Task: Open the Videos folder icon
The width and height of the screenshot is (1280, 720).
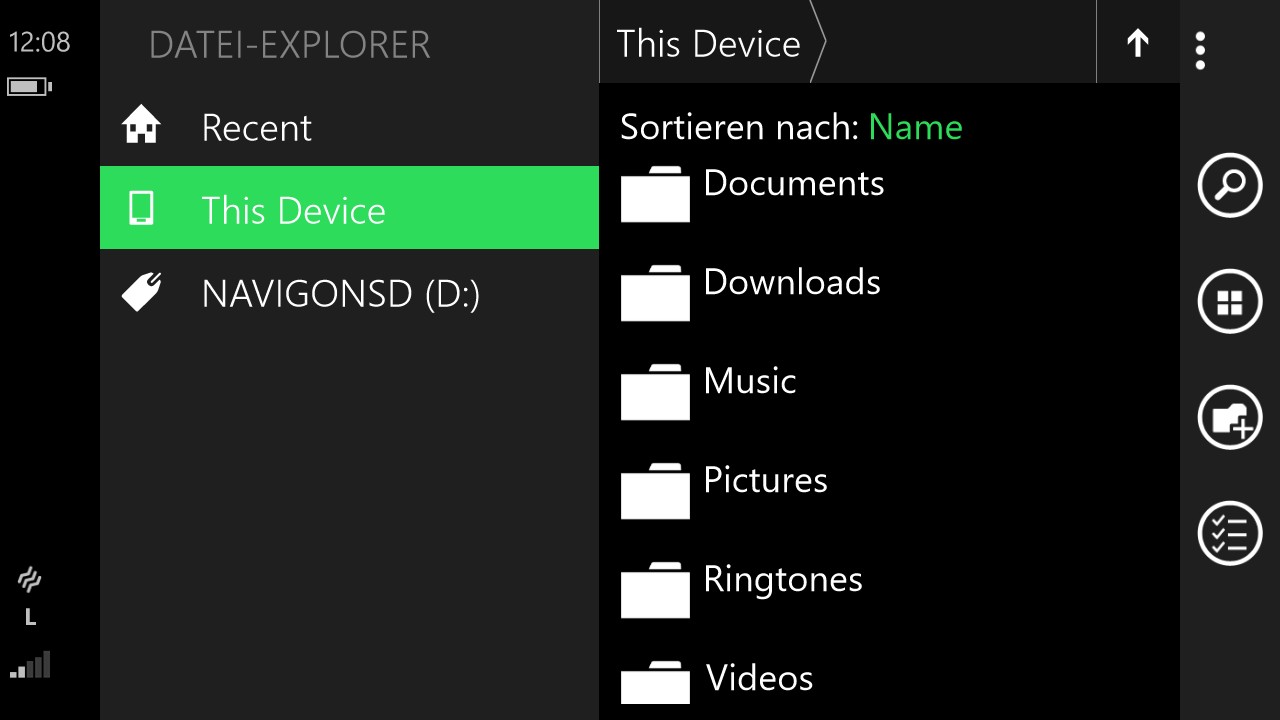Action: (x=655, y=685)
